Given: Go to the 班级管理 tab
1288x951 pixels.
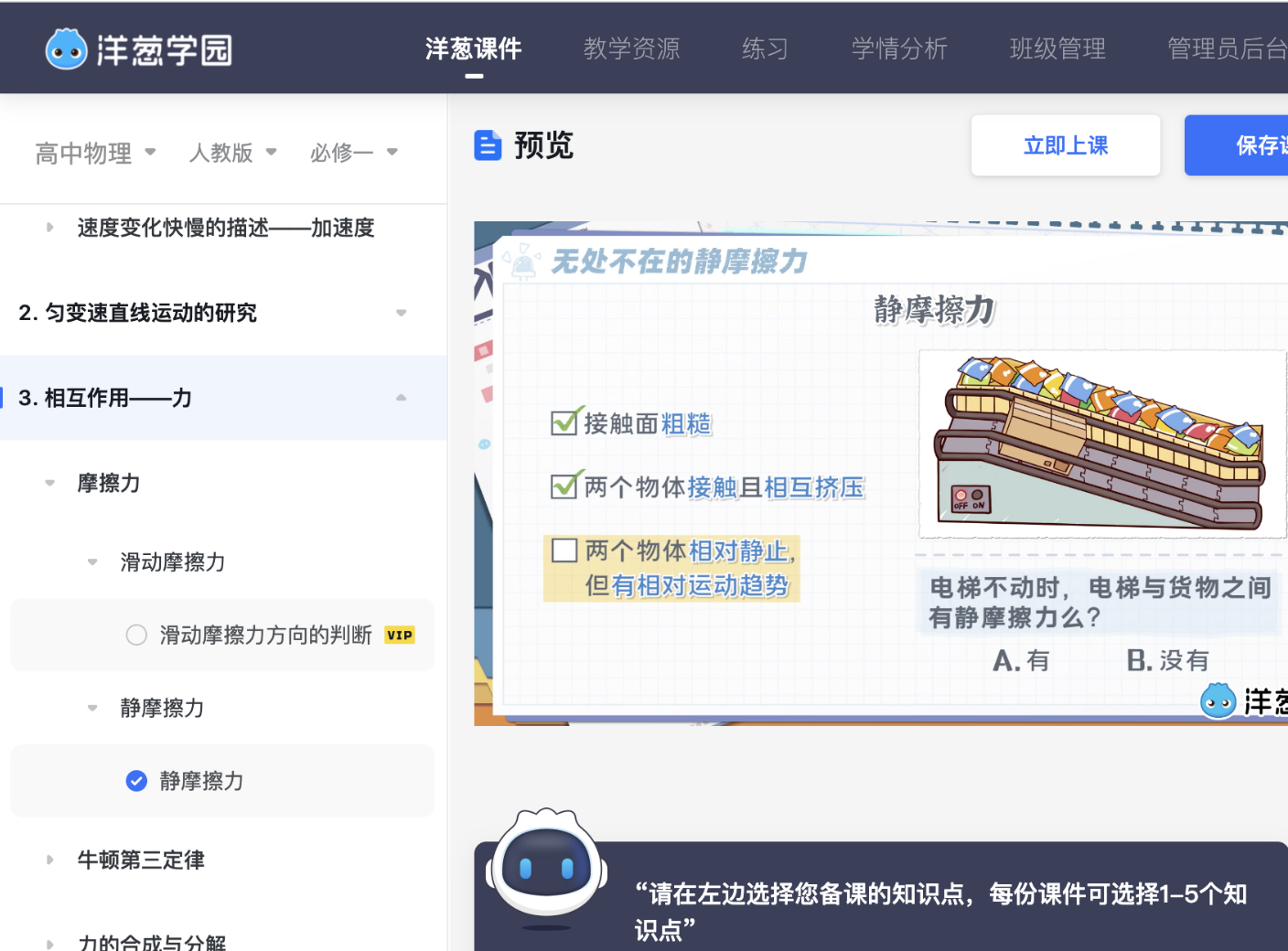Looking at the screenshot, I should [1057, 48].
